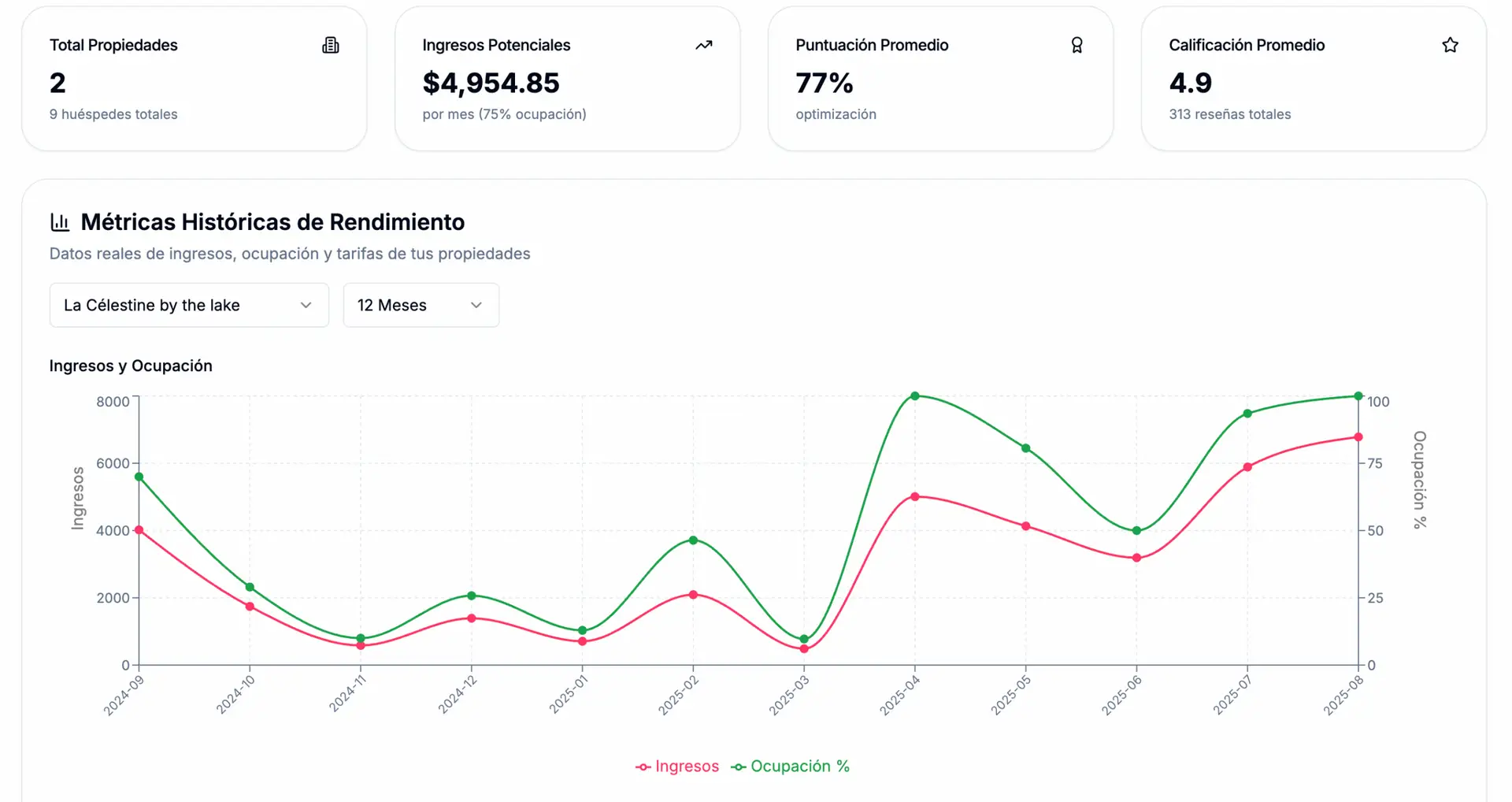Open the 12 Meses period dropdown

421,305
